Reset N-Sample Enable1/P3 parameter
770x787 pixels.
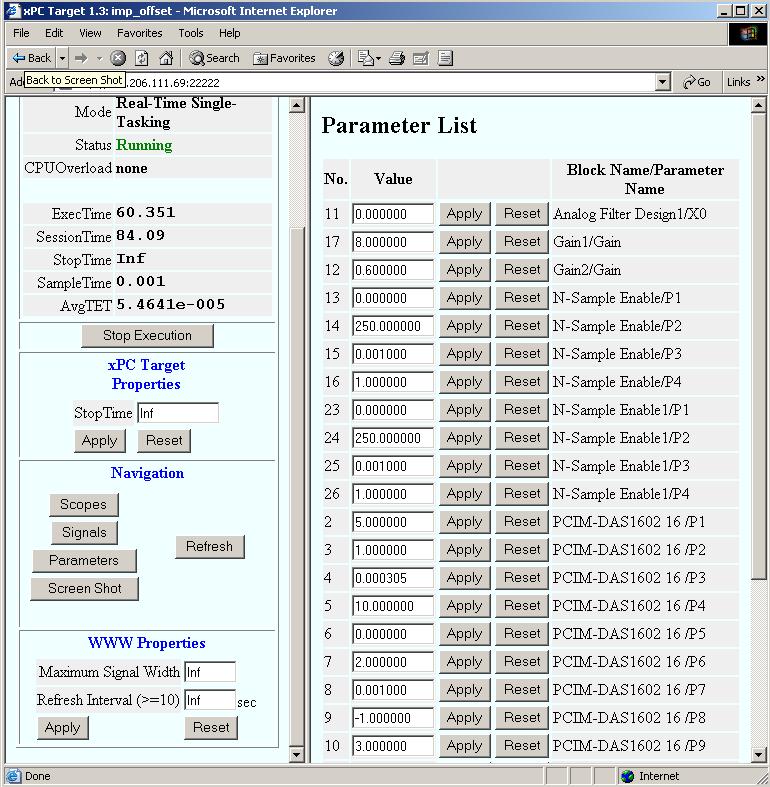(522, 466)
